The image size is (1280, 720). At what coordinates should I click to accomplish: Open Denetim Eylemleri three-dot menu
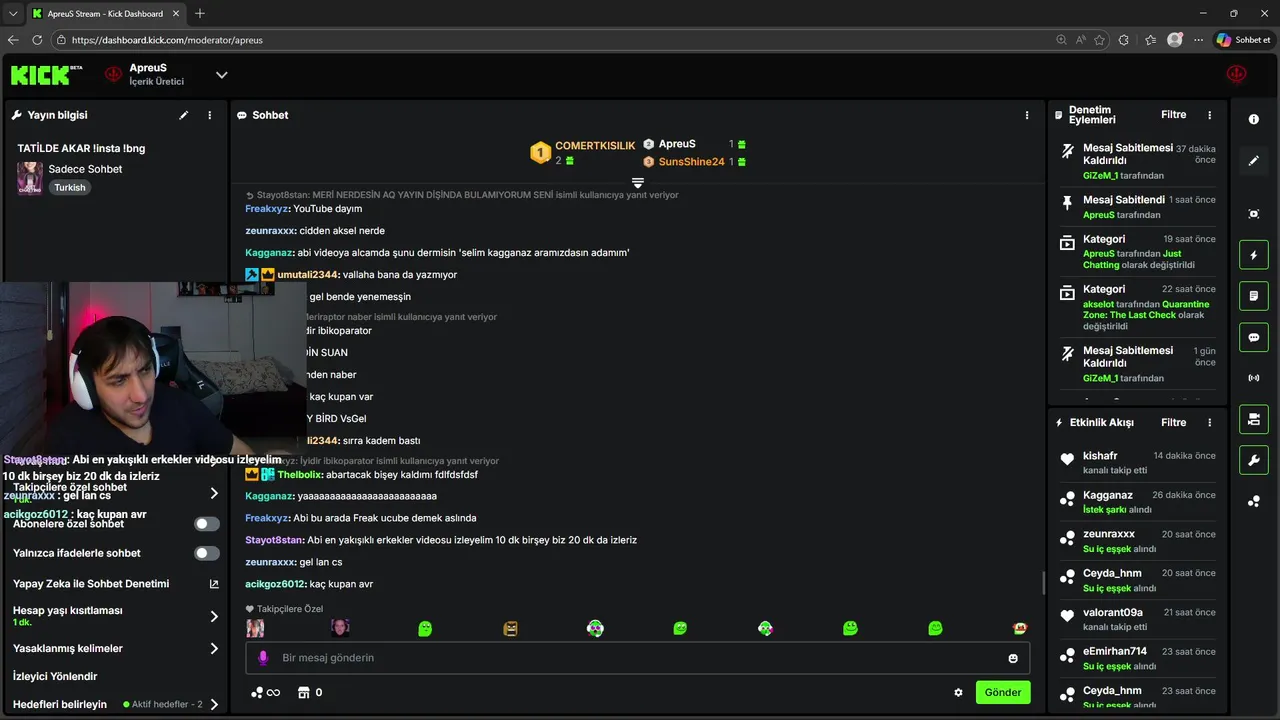point(1210,115)
